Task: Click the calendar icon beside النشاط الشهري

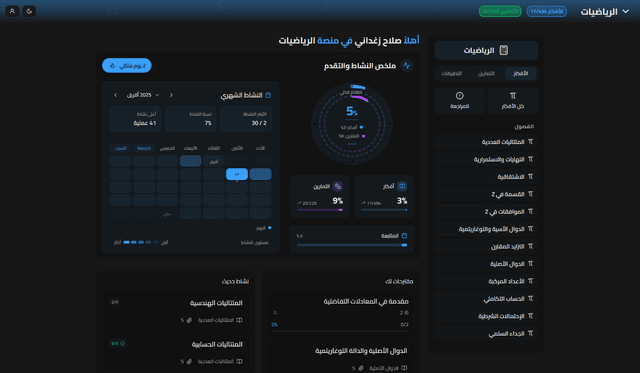Action: pyautogui.click(x=268, y=95)
